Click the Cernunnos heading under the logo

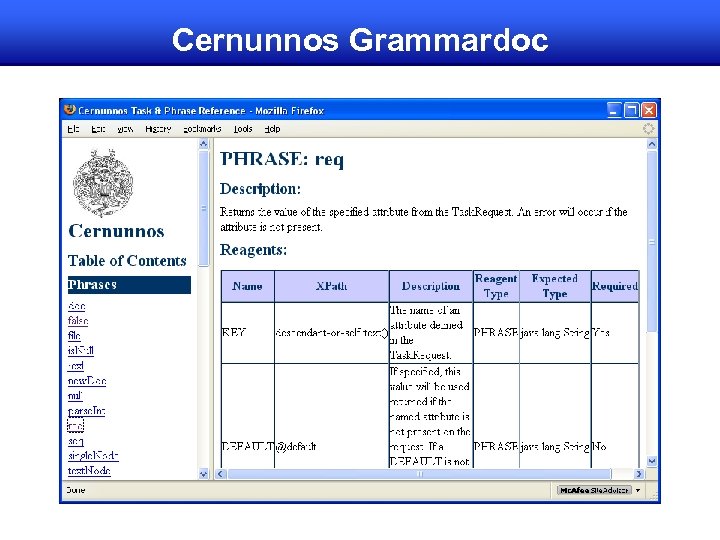coord(116,231)
